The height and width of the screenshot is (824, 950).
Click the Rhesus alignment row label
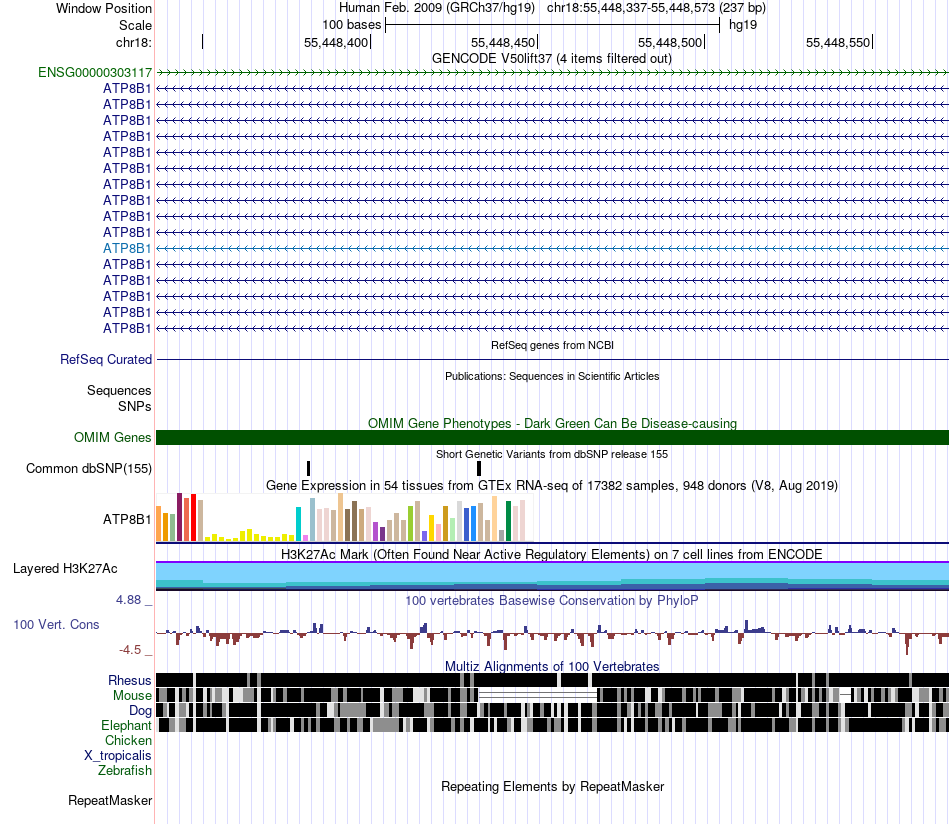pyautogui.click(x=129, y=680)
